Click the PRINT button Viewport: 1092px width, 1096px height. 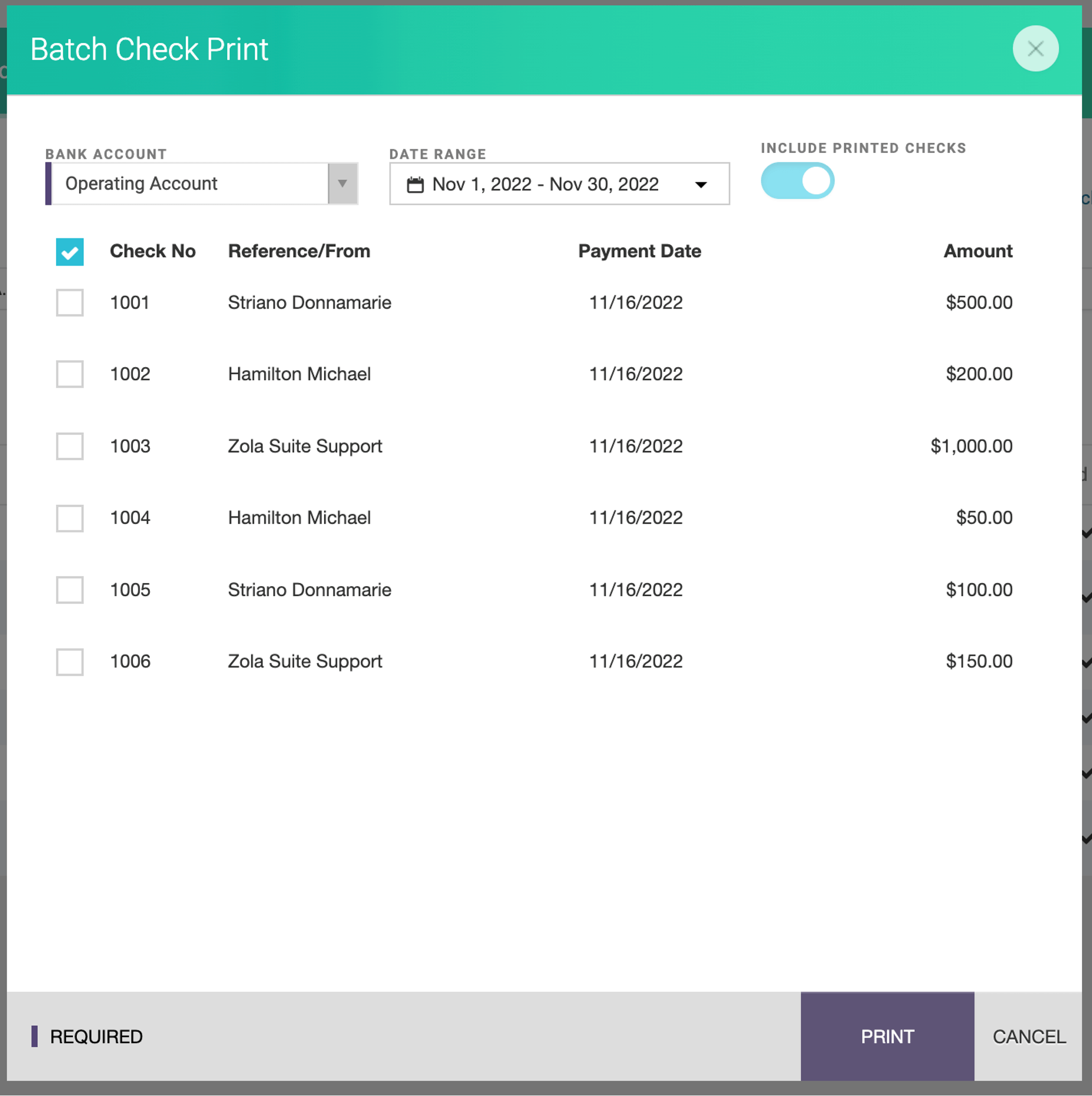point(887,1036)
